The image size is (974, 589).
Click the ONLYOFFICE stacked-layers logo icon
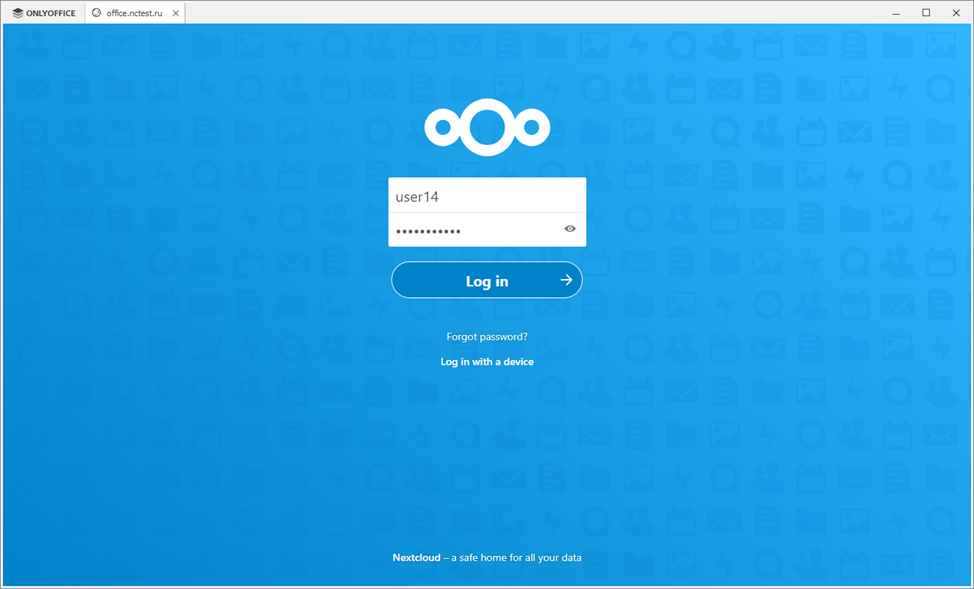point(17,13)
